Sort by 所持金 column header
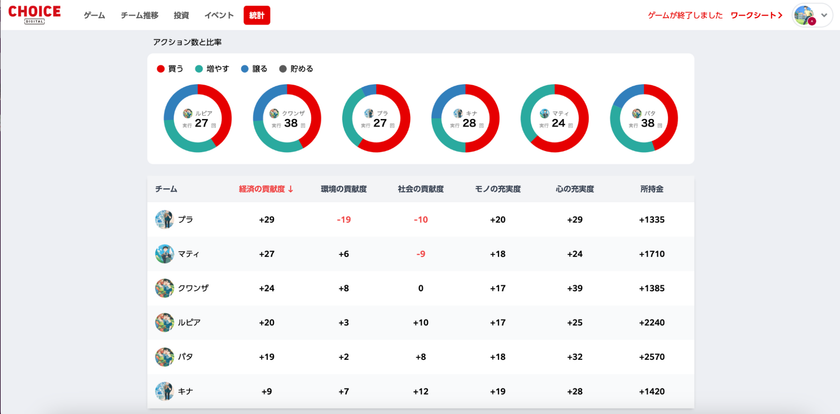 point(652,189)
